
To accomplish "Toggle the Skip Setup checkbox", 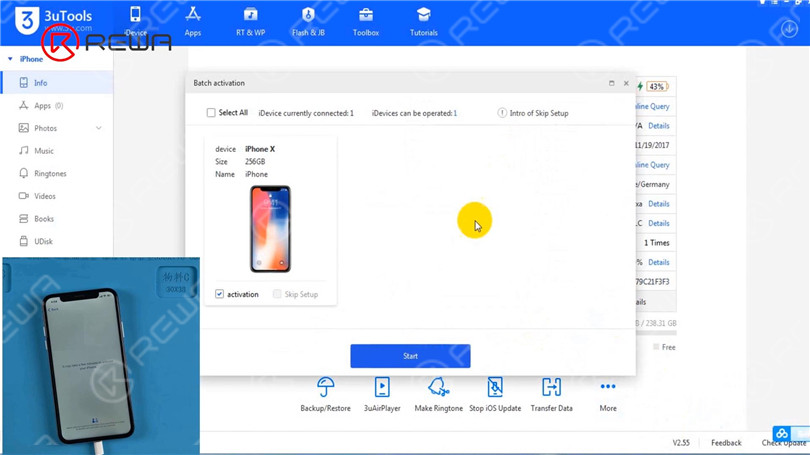I will (277, 294).
